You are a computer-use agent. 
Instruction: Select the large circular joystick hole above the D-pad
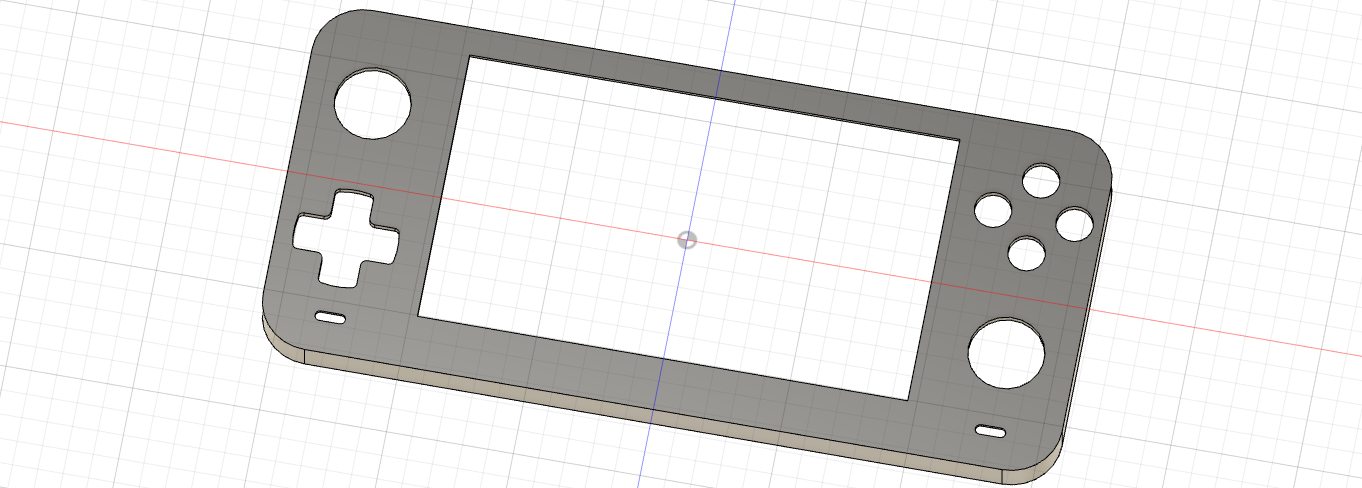pyautogui.click(x=373, y=104)
